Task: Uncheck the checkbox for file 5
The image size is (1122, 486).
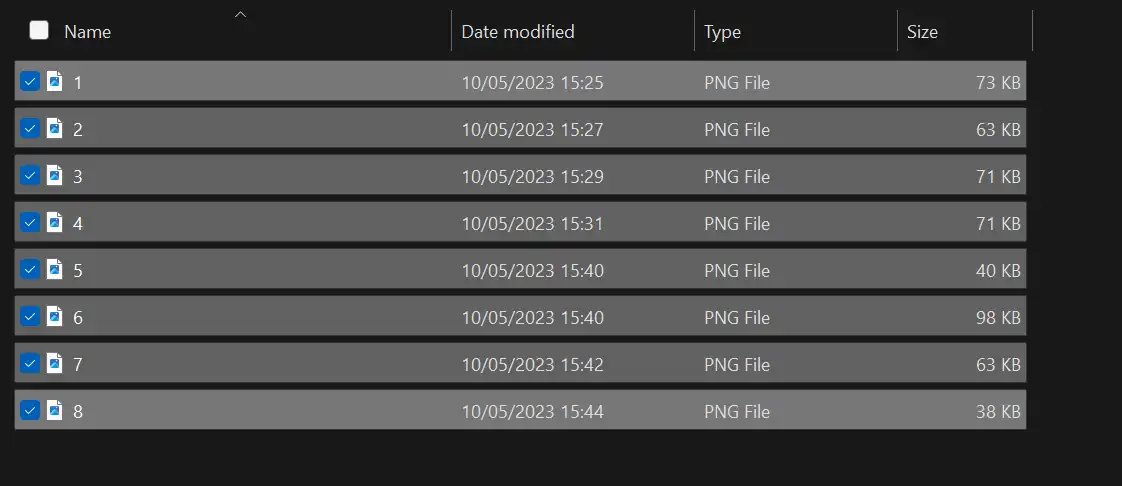Action: (29, 270)
